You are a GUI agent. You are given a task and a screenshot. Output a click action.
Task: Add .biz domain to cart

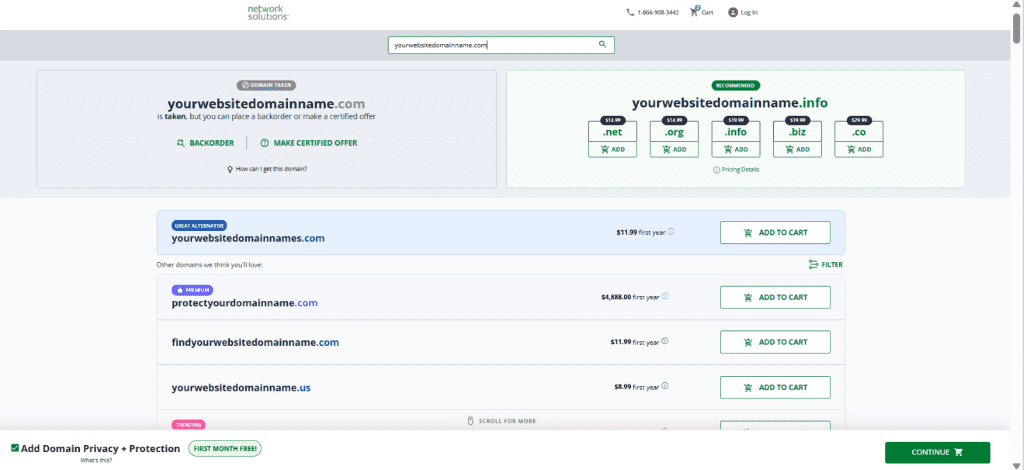coord(797,149)
